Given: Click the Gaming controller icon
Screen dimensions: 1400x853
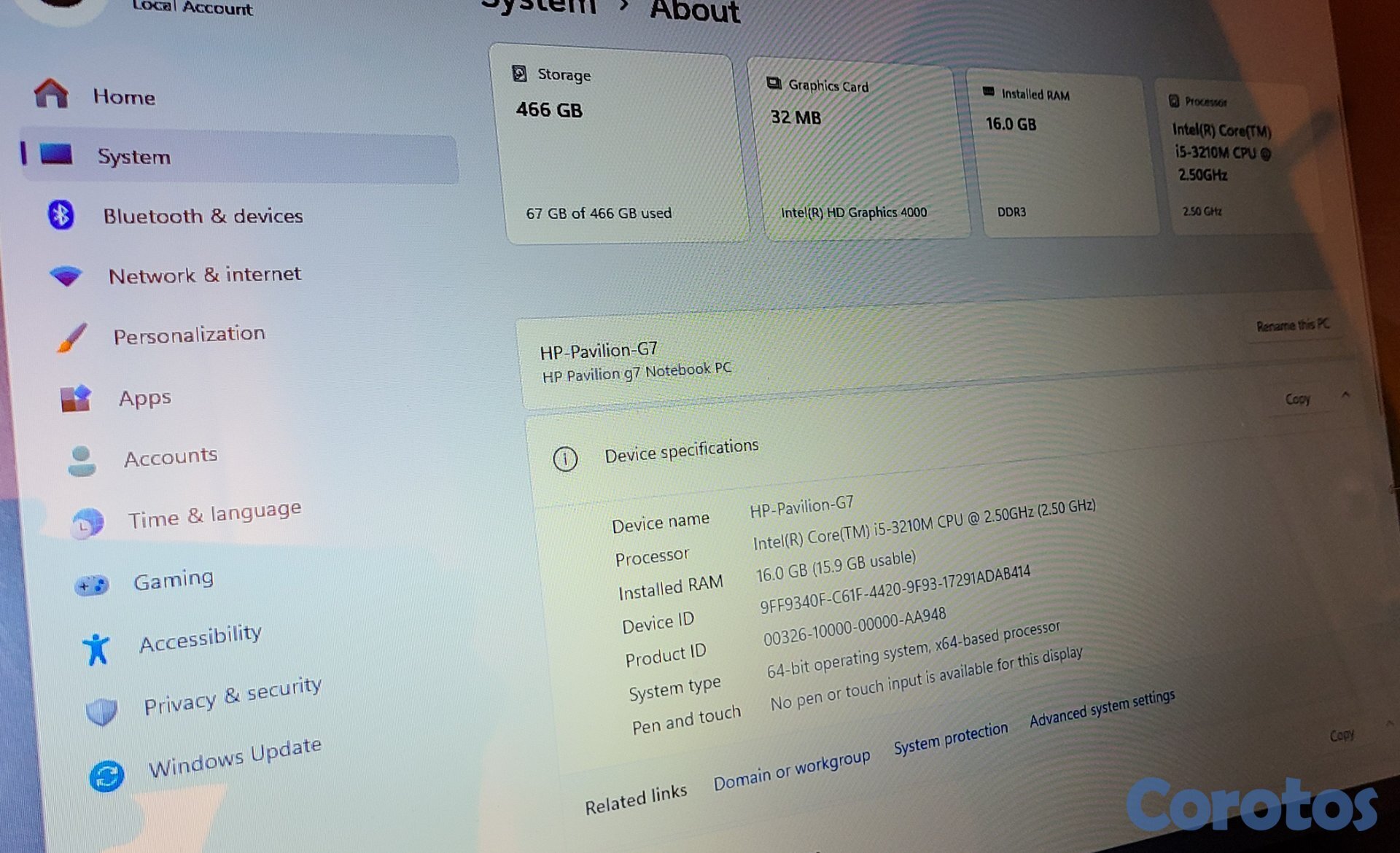Looking at the screenshot, I should click(92, 585).
